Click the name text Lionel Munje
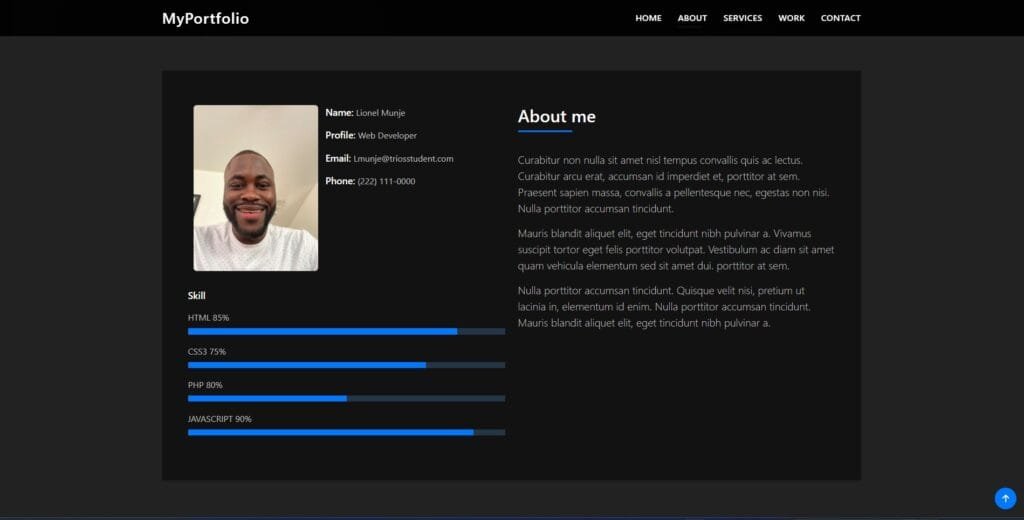 point(380,113)
